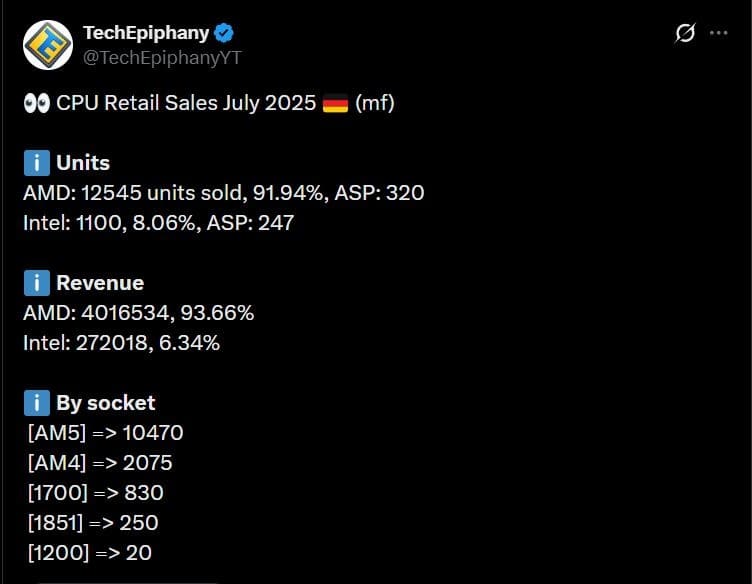Open the @TechEpiphanyYT handle link
Viewport: 752px width, 584px height.
tap(162, 57)
